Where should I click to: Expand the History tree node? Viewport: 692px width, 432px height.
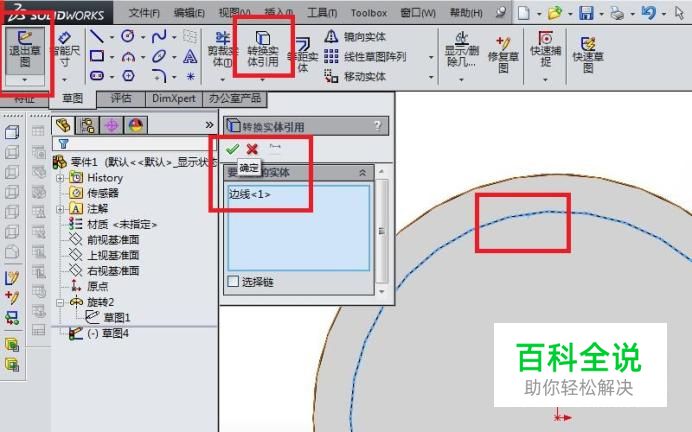coord(60,178)
